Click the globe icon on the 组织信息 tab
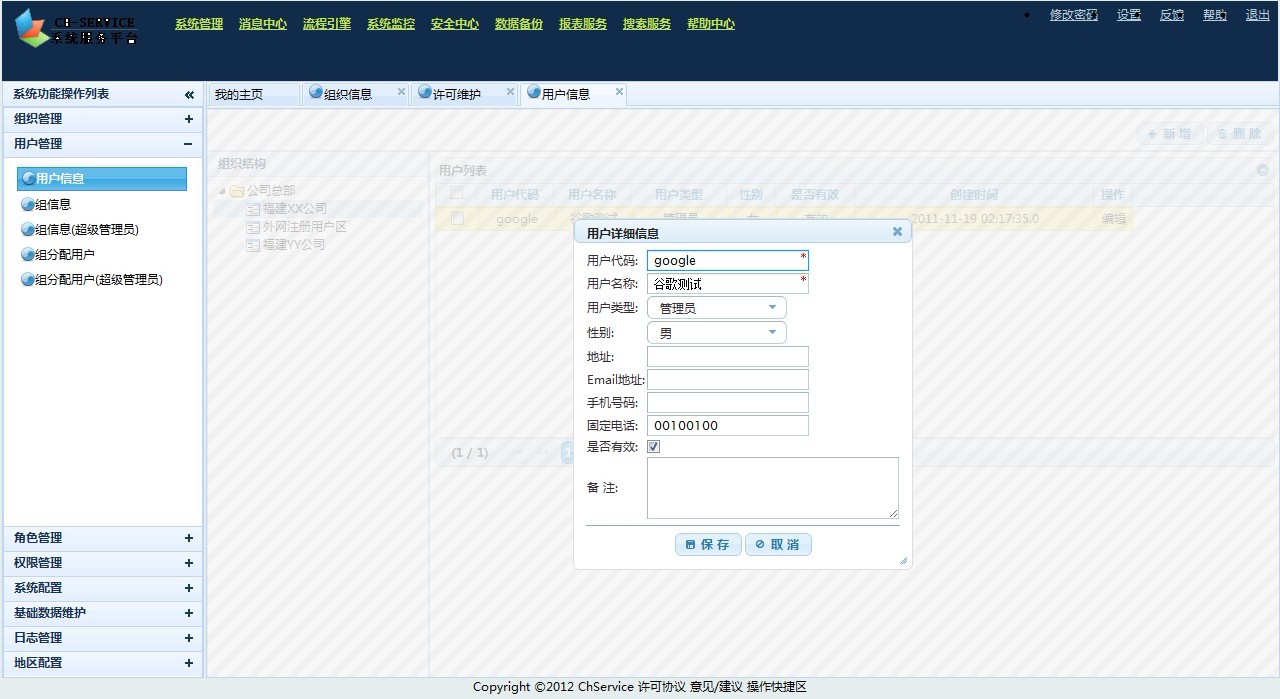The image size is (1280, 699). click(x=316, y=93)
